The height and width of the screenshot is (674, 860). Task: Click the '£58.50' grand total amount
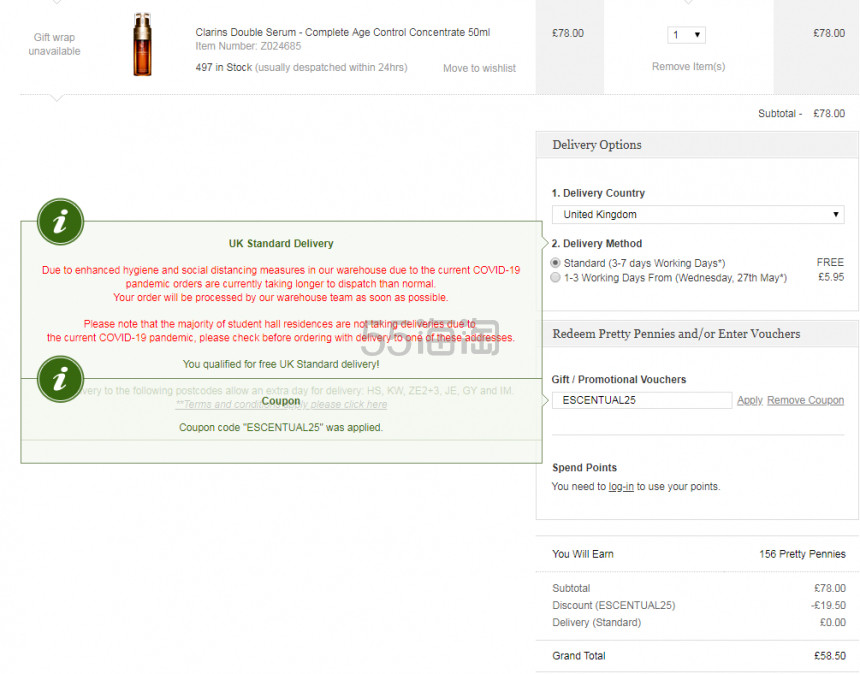830,655
